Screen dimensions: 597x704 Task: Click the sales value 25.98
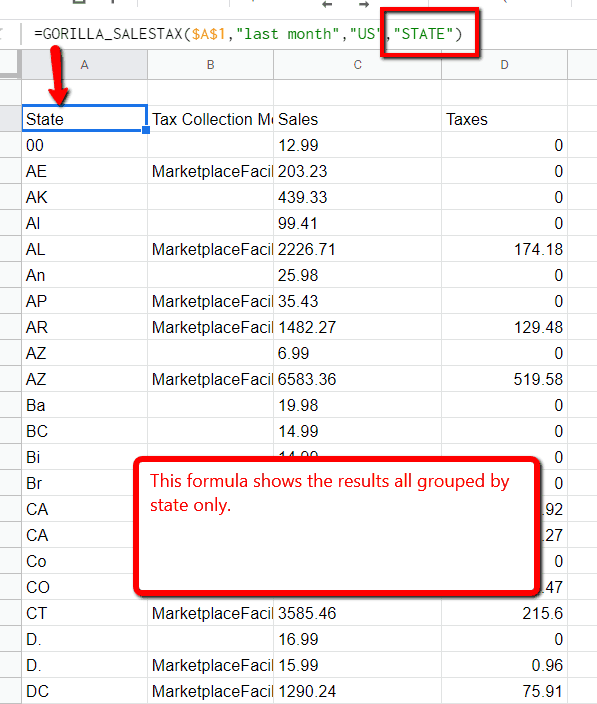coord(357,275)
